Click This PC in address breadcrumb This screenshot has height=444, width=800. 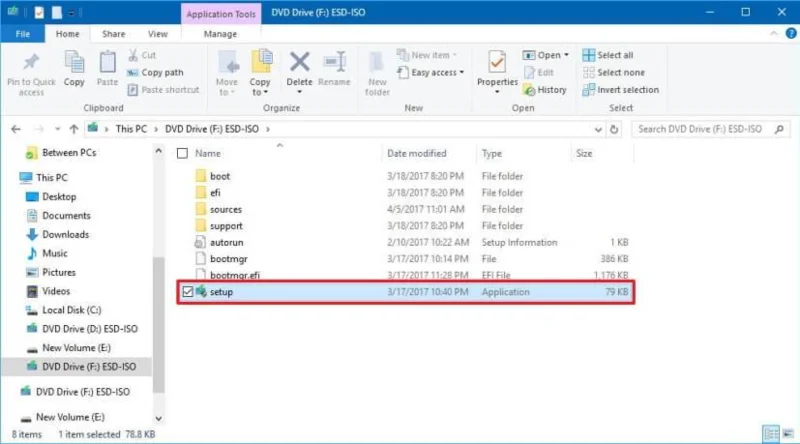coord(131,129)
